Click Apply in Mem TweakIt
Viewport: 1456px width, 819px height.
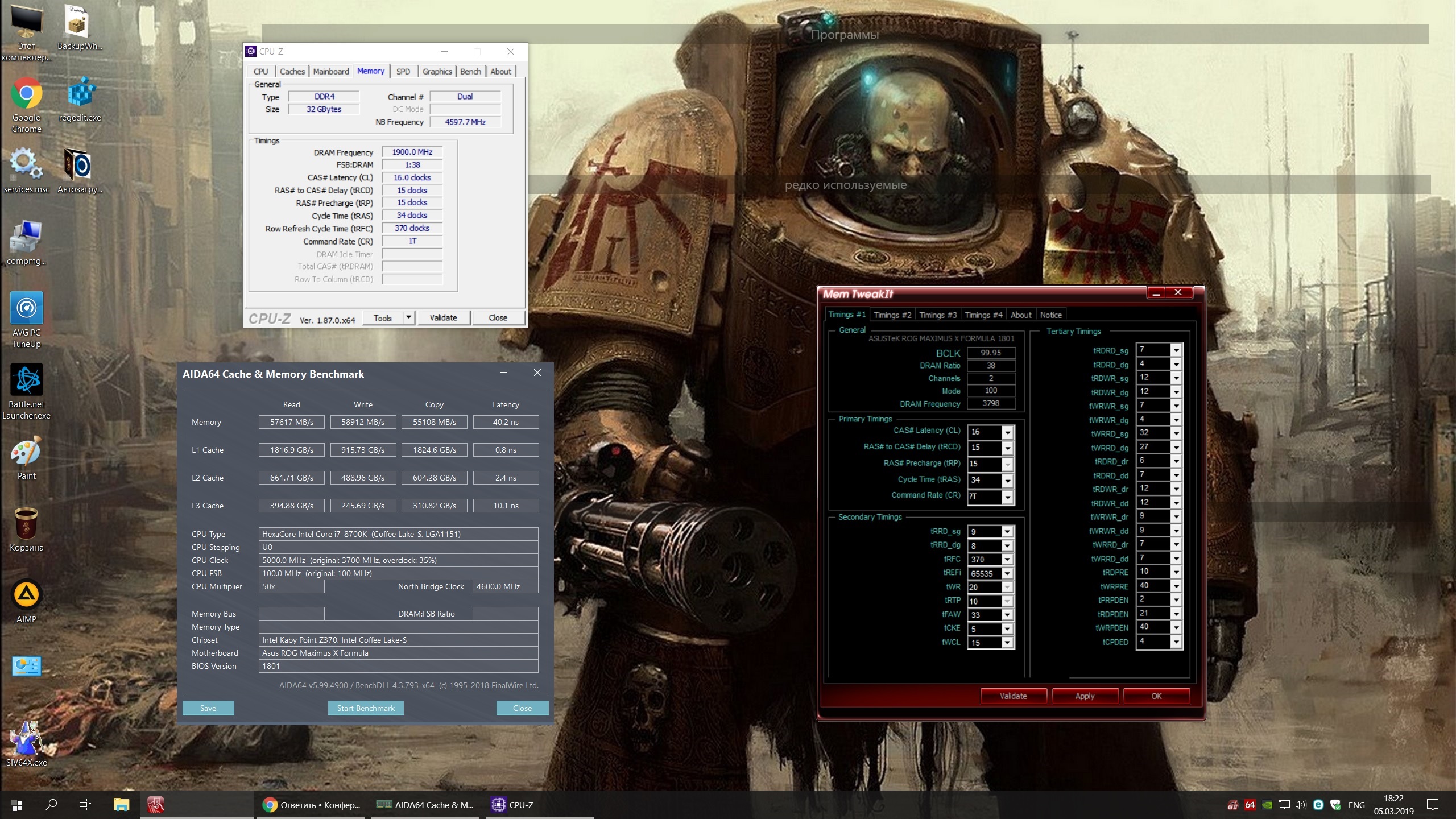point(1085,696)
